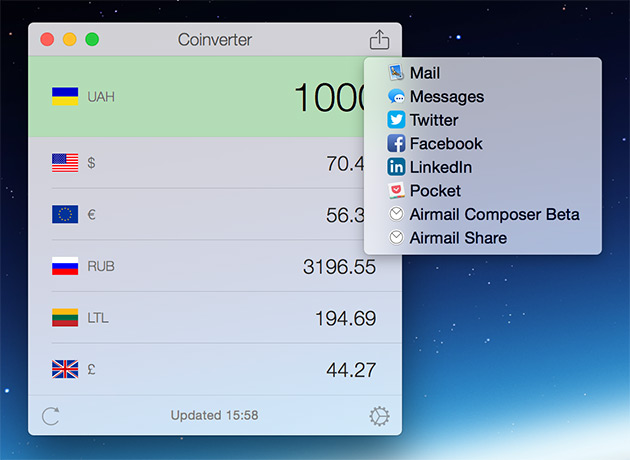This screenshot has height=460, width=630.
Task: Maximize Coinverter with the green button
Action: coord(92,39)
